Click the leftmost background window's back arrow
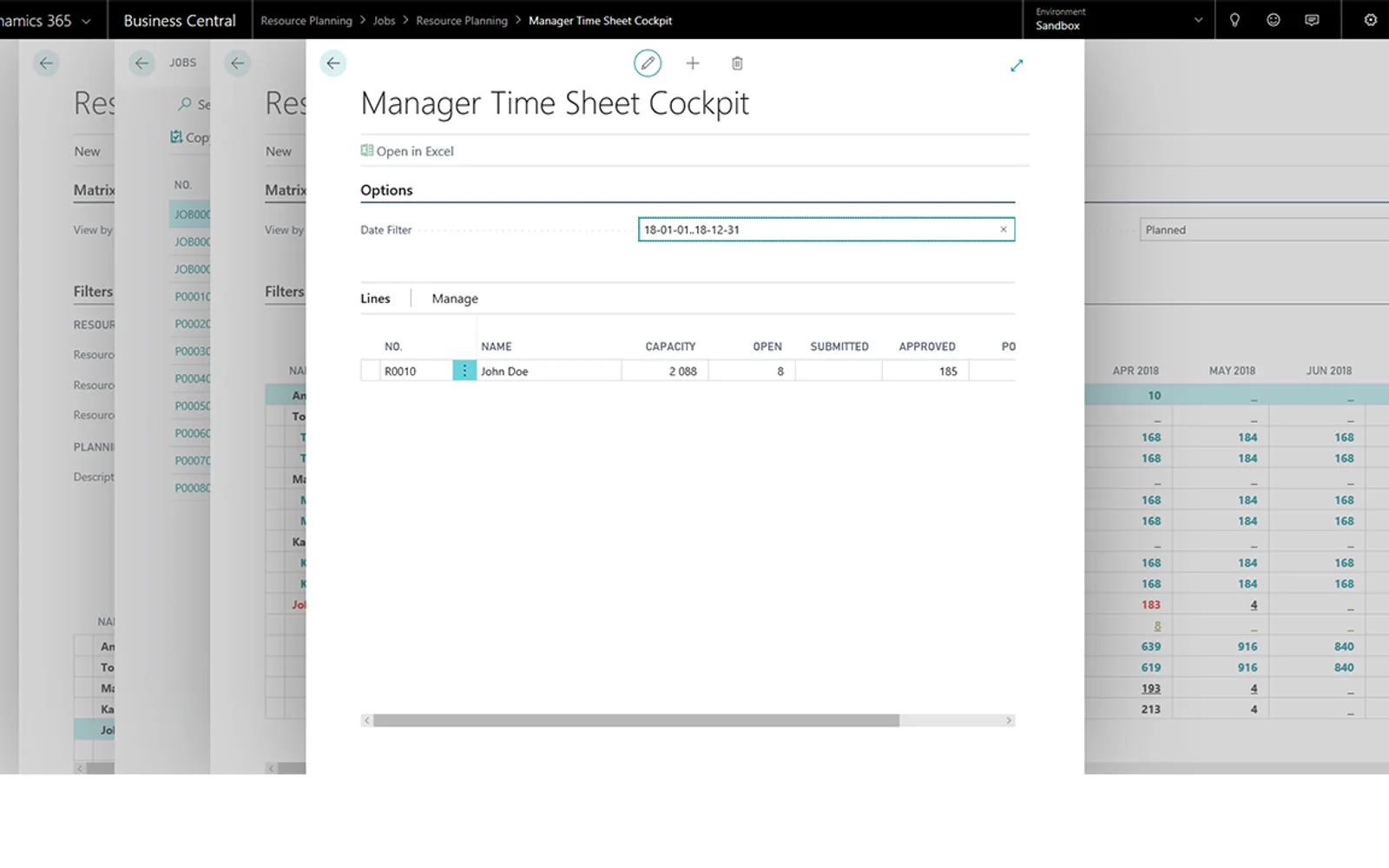 [46, 63]
